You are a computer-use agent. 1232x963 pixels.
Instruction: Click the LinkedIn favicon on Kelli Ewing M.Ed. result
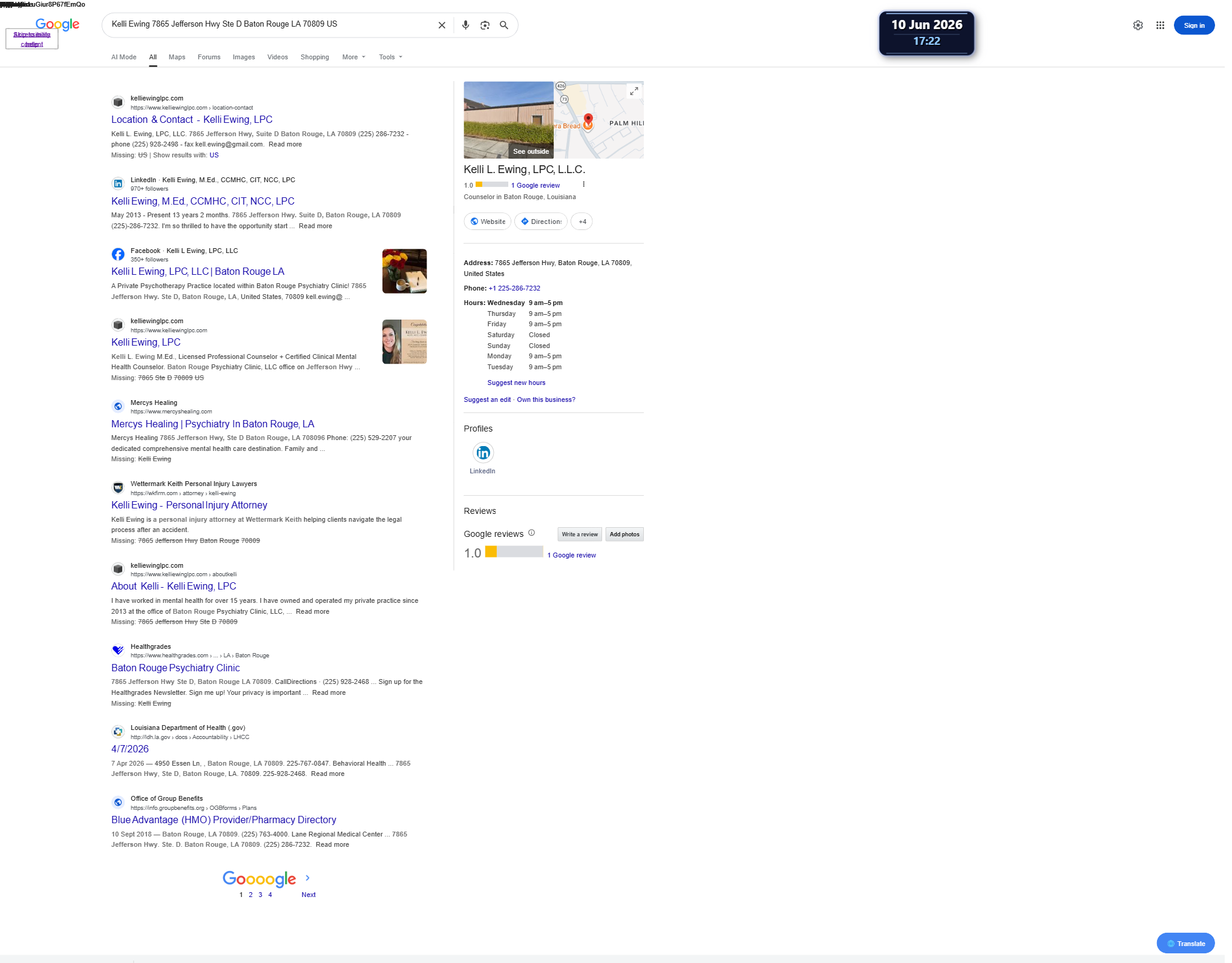[118, 183]
